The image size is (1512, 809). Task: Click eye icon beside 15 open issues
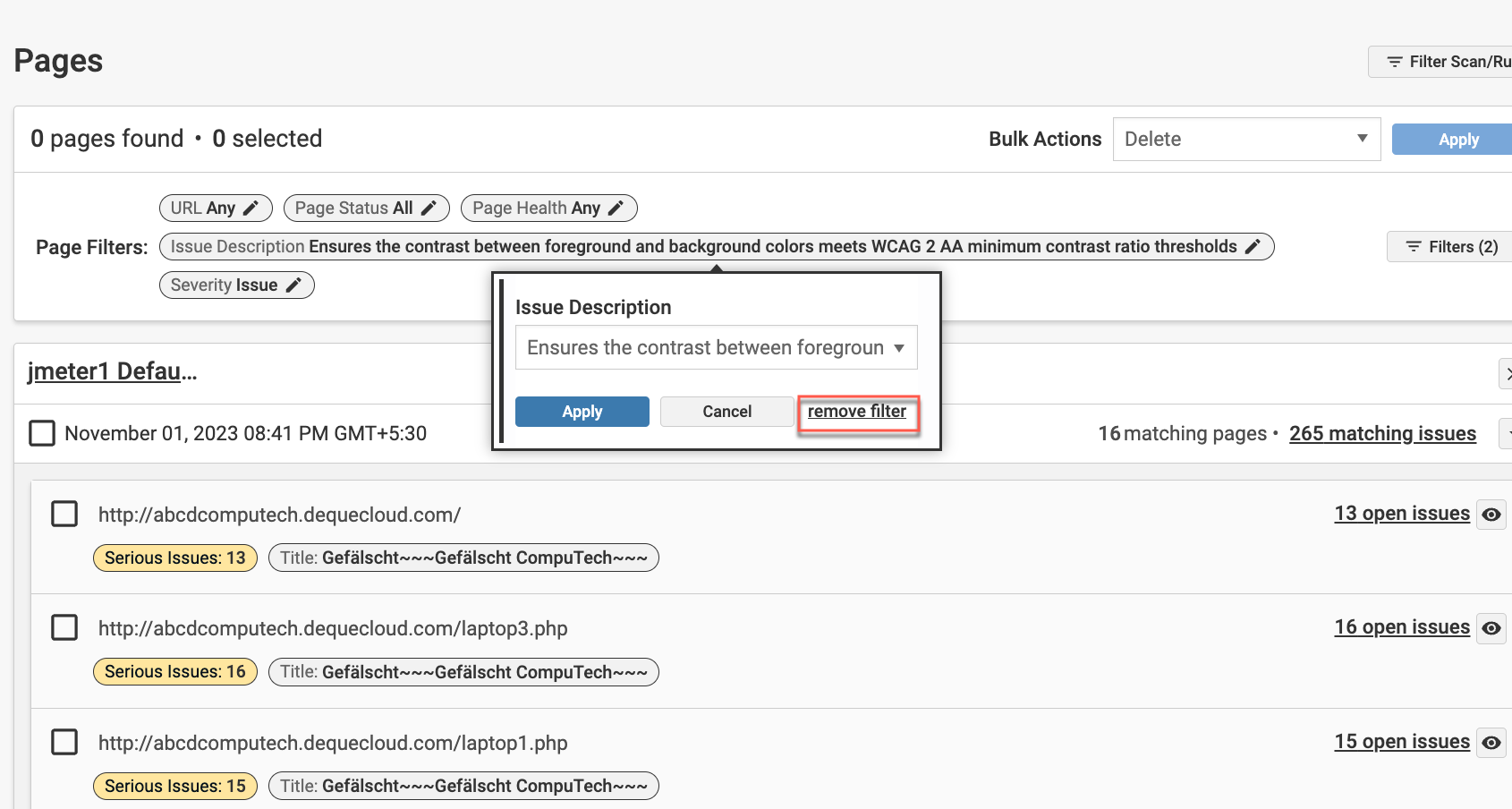coord(1491,743)
